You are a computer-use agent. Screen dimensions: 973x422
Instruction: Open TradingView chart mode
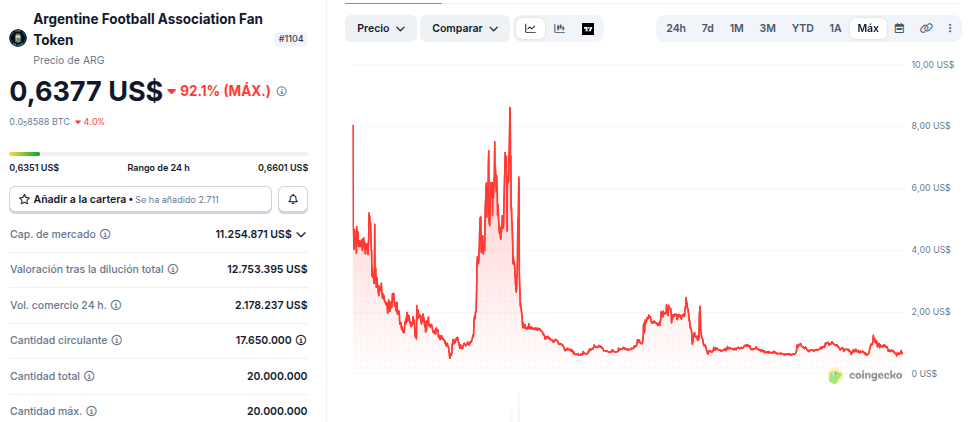tap(588, 29)
